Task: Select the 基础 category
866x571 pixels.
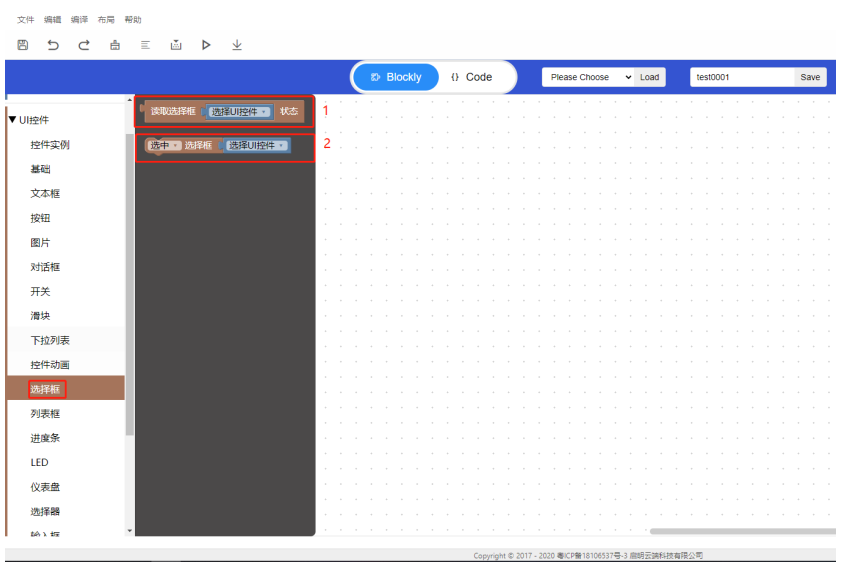Action: [x=40, y=169]
